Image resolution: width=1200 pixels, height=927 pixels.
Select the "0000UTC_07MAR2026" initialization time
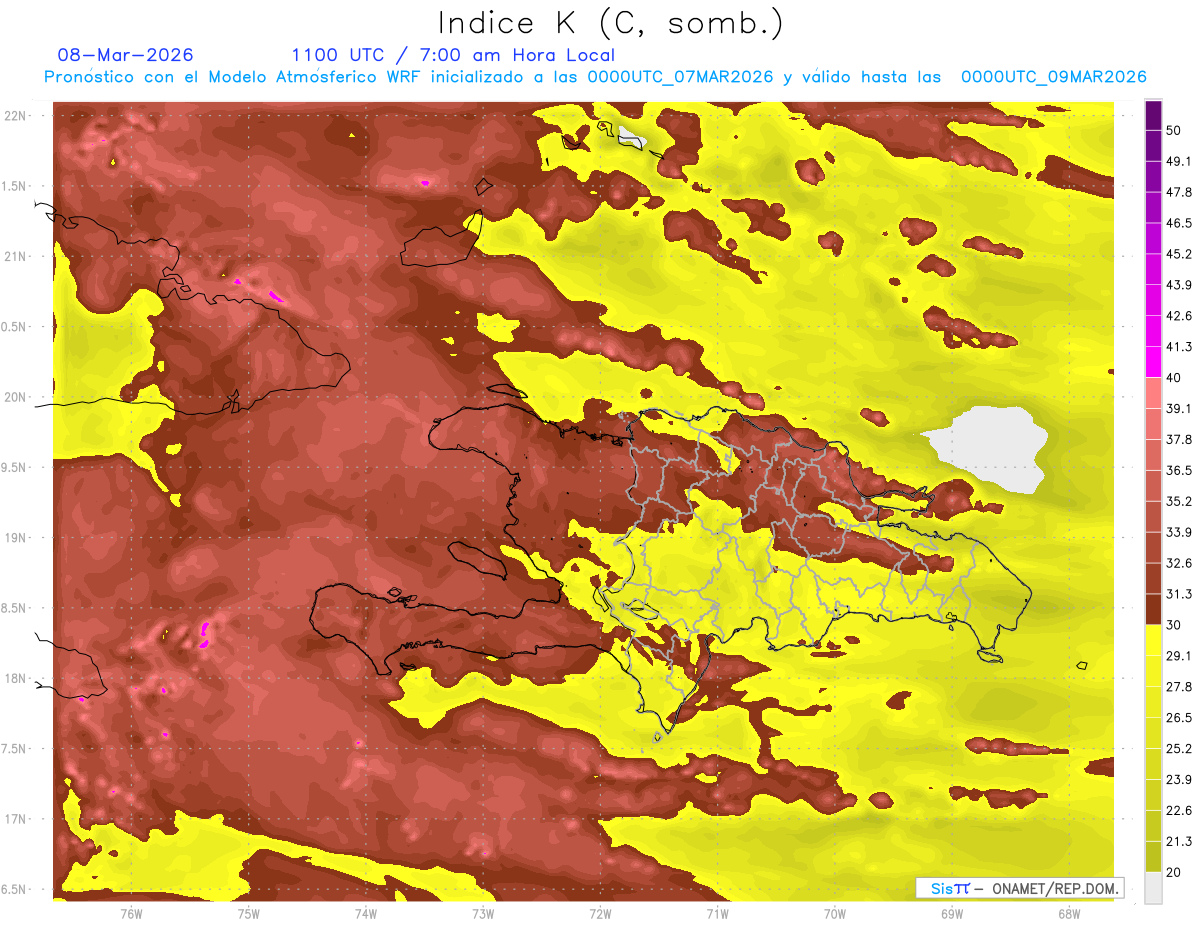pos(680,77)
